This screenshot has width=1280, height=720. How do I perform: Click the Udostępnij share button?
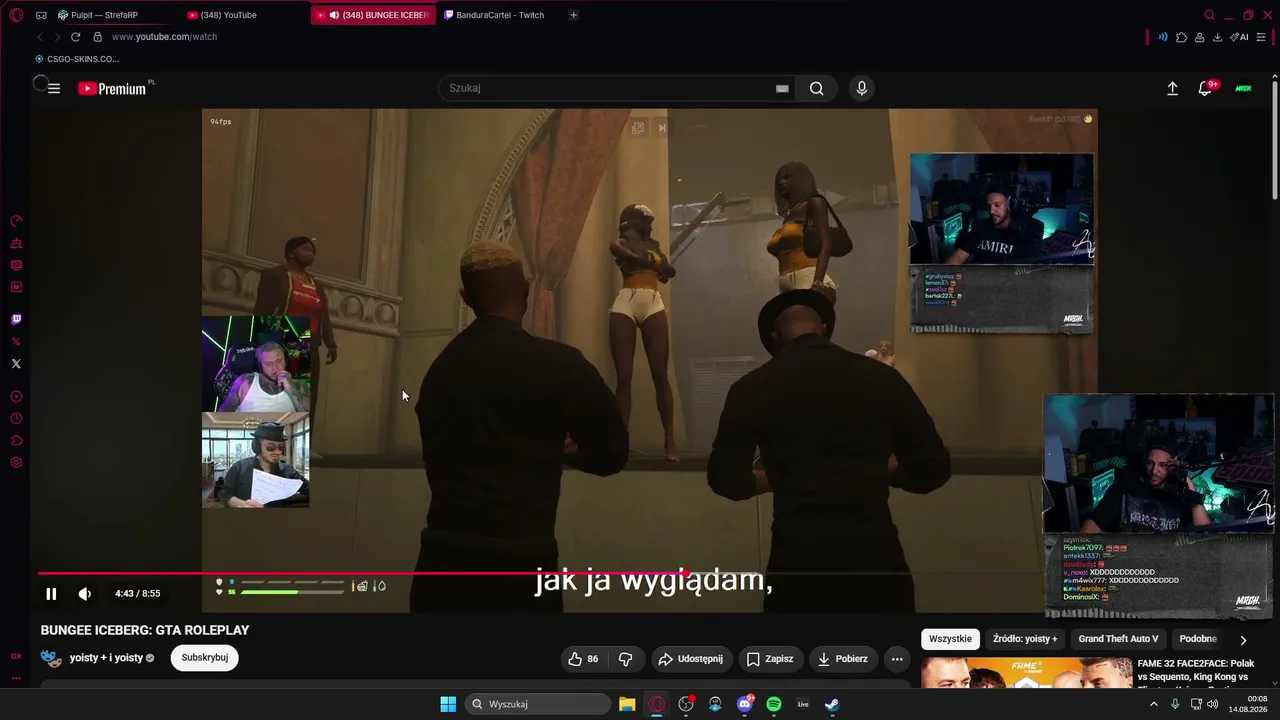pos(691,659)
